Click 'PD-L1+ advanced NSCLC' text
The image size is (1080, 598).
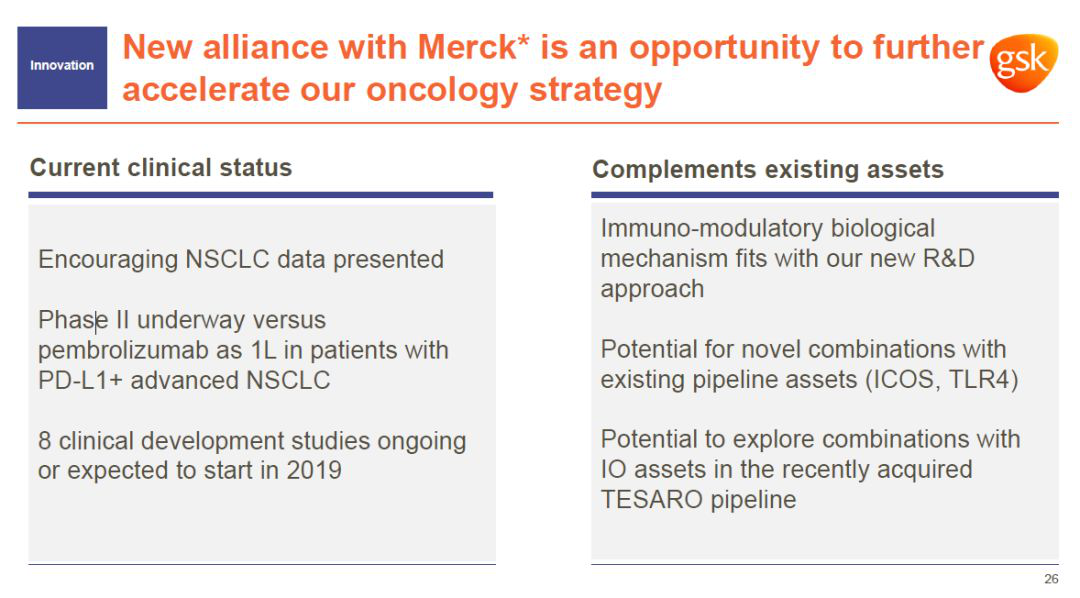(184, 380)
